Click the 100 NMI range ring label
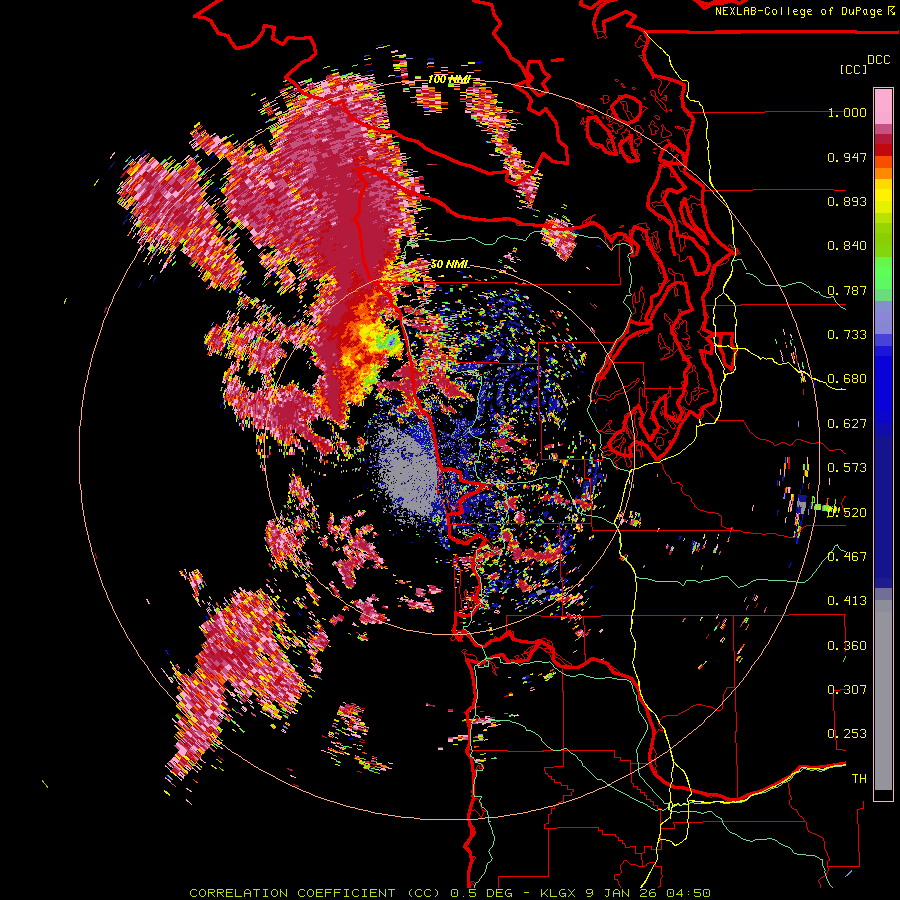This screenshot has height=900, width=900. click(449, 79)
